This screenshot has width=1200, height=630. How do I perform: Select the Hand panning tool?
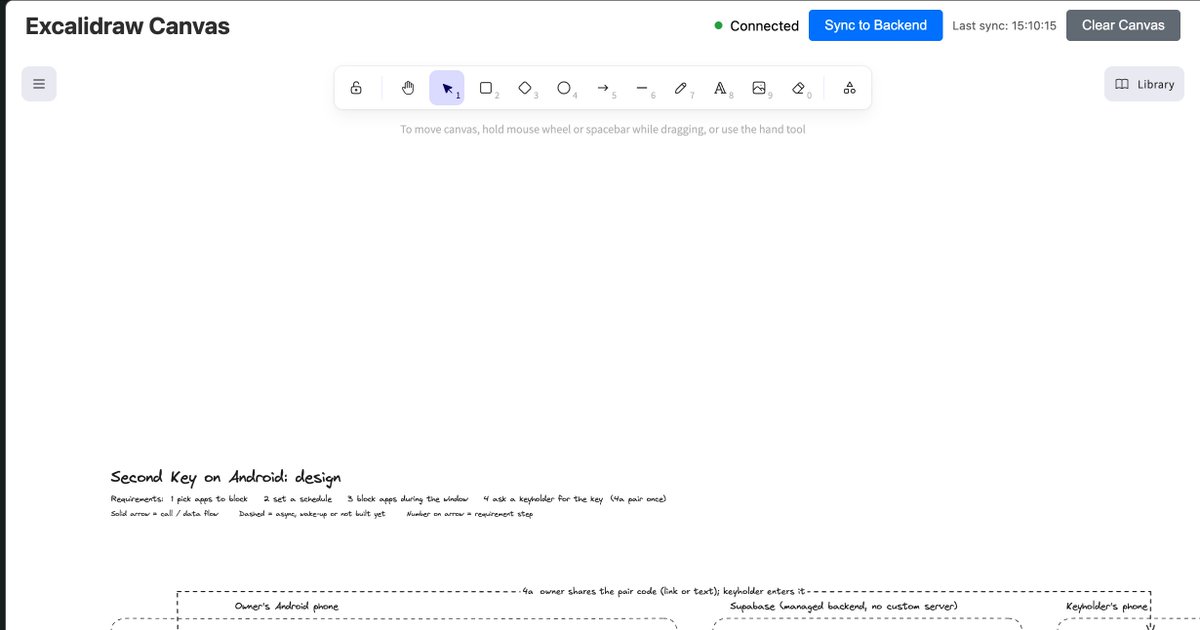pos(408,88)
